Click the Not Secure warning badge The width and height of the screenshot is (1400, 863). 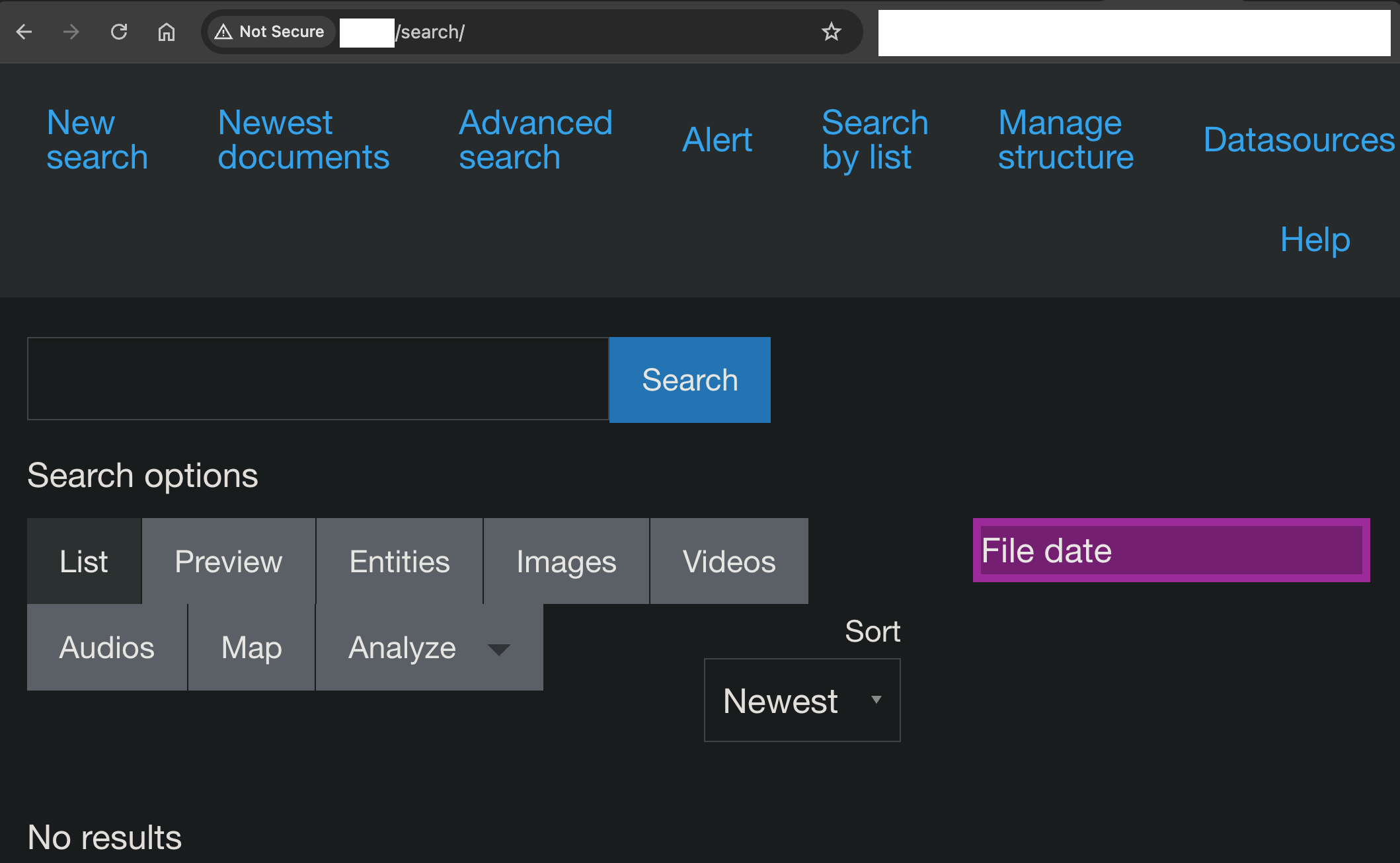tap(270, 32)
